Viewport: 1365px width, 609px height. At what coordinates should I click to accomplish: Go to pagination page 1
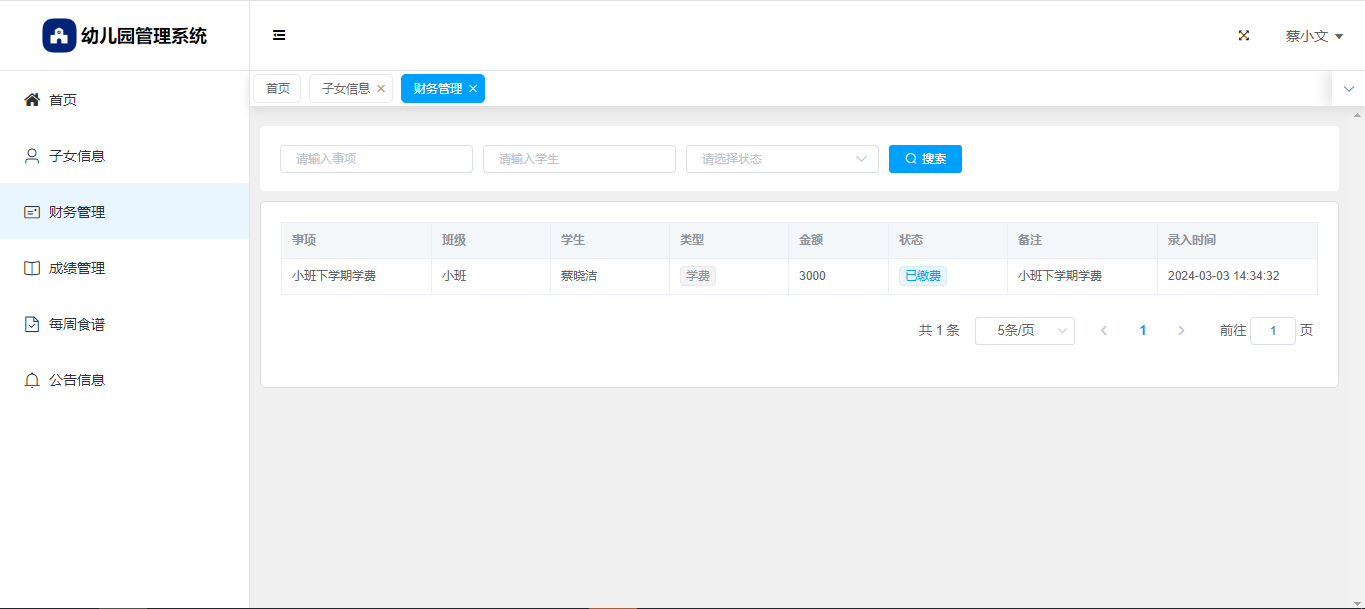click(x=1142, y=331)
